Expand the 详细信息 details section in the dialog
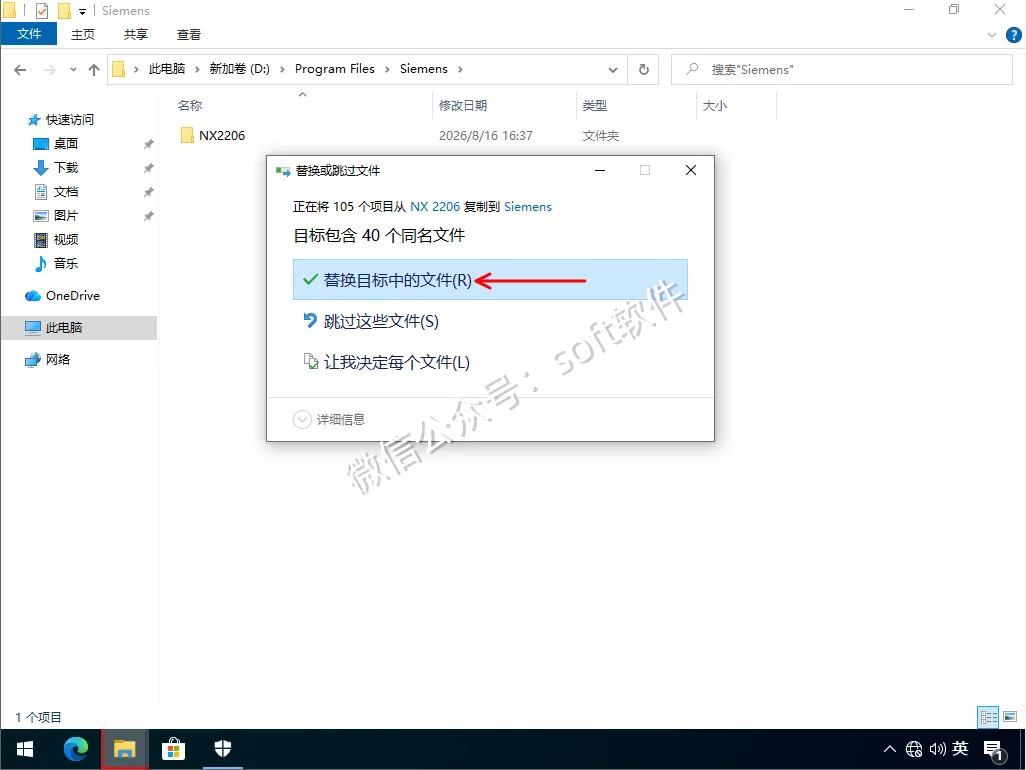The width and height of the screenshot is (1026, 770). click(x=329, y=419)
